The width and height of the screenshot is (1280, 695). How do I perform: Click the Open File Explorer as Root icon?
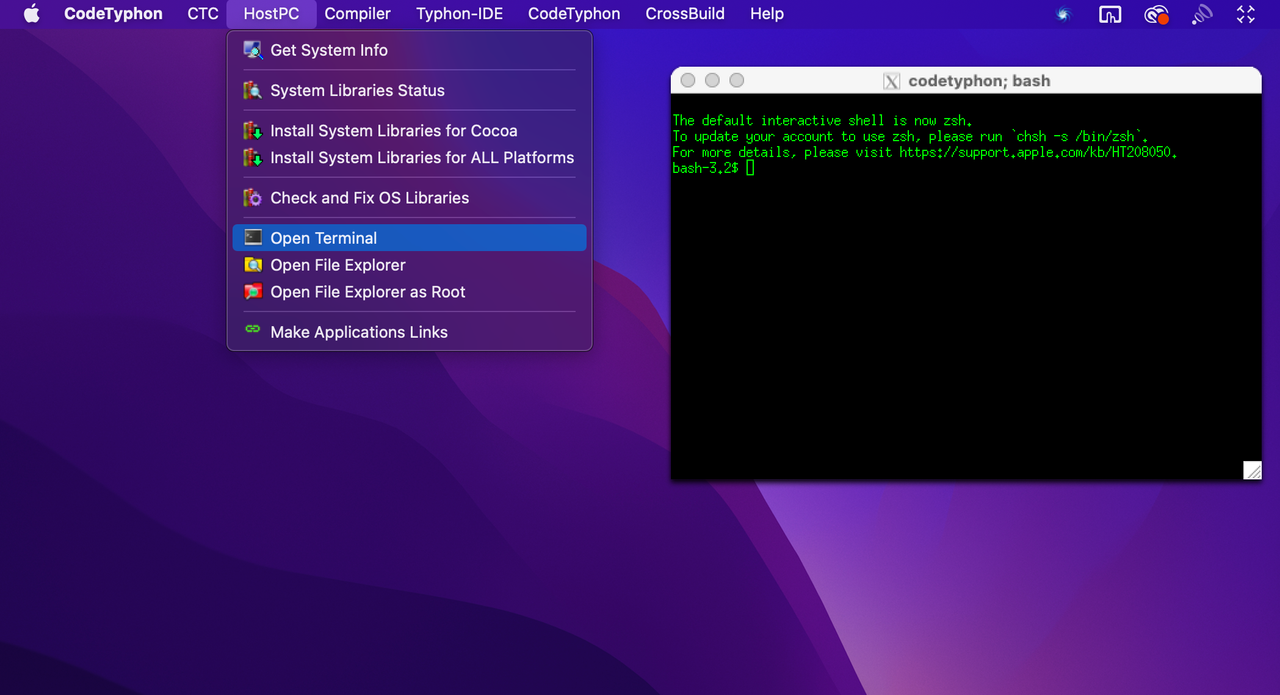pyautogui.click(x=253, y=292)
